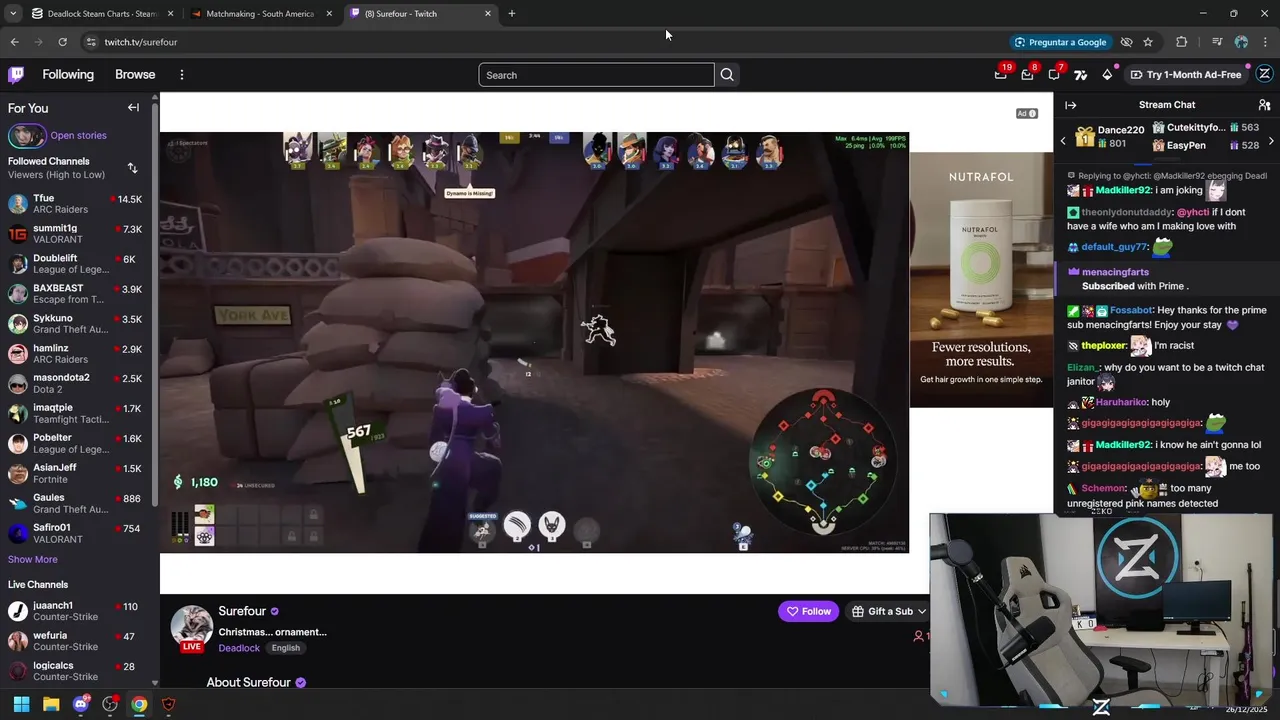Screen dimensions: 1280x720
Task: Open Chrome media controls icon
Action: pos(1217,42)
